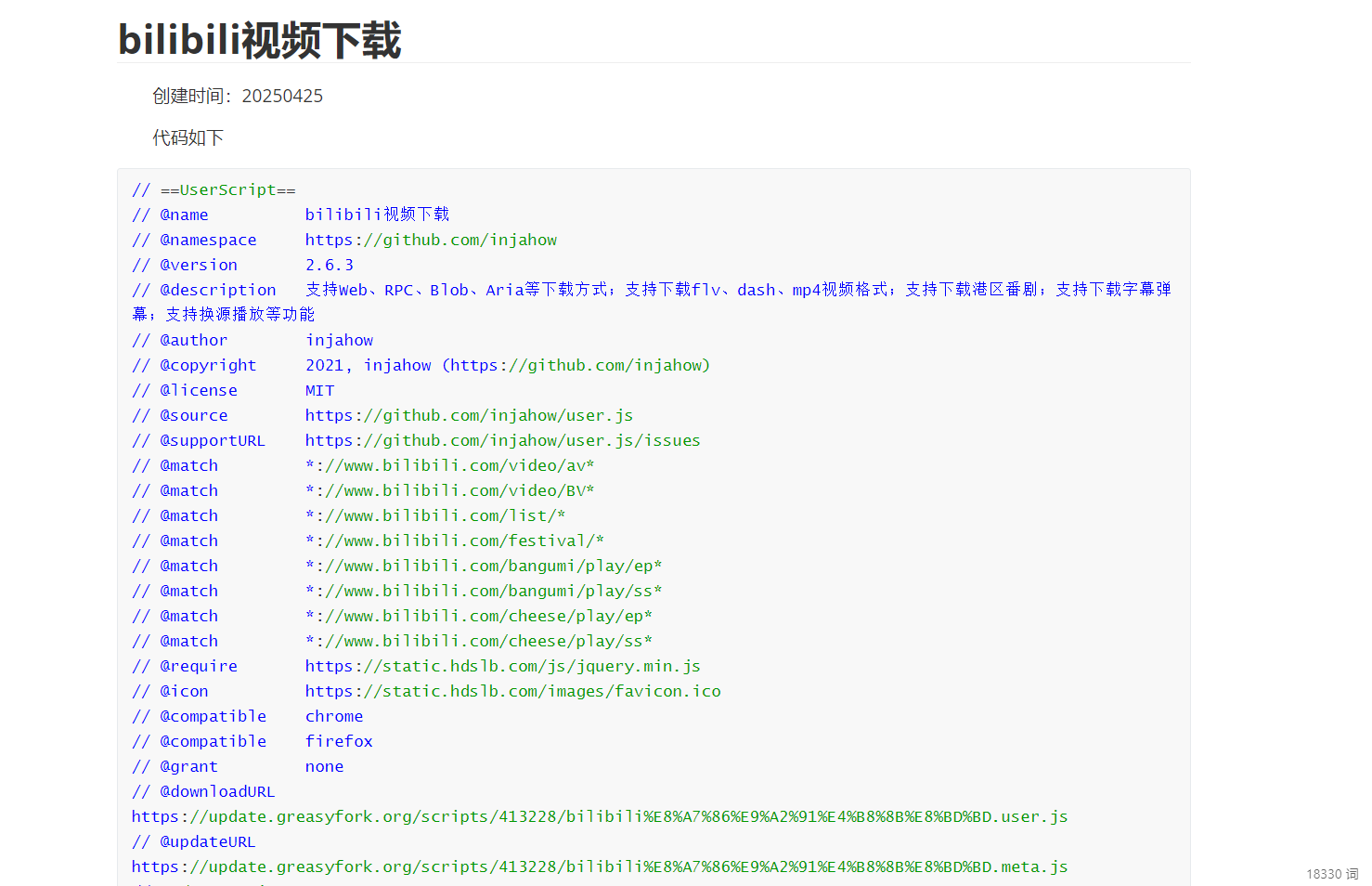
Task: Click the @updateURL label line
Action: pos(193,841)
